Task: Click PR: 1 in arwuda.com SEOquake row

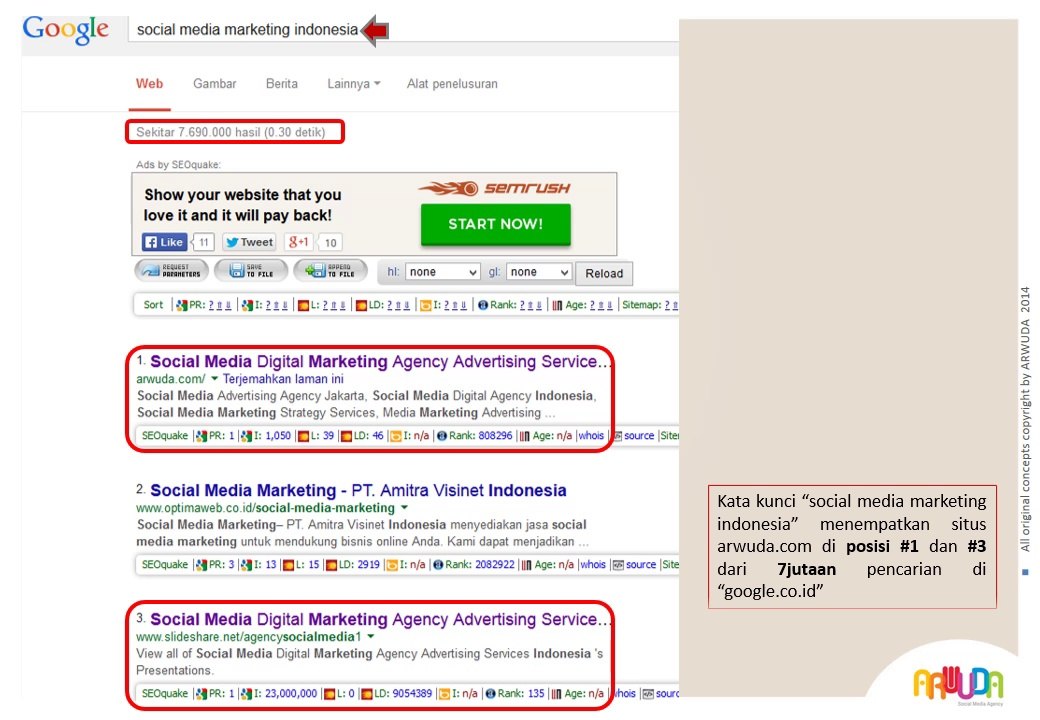Action: pyautogui.click(x=222, y=436)
